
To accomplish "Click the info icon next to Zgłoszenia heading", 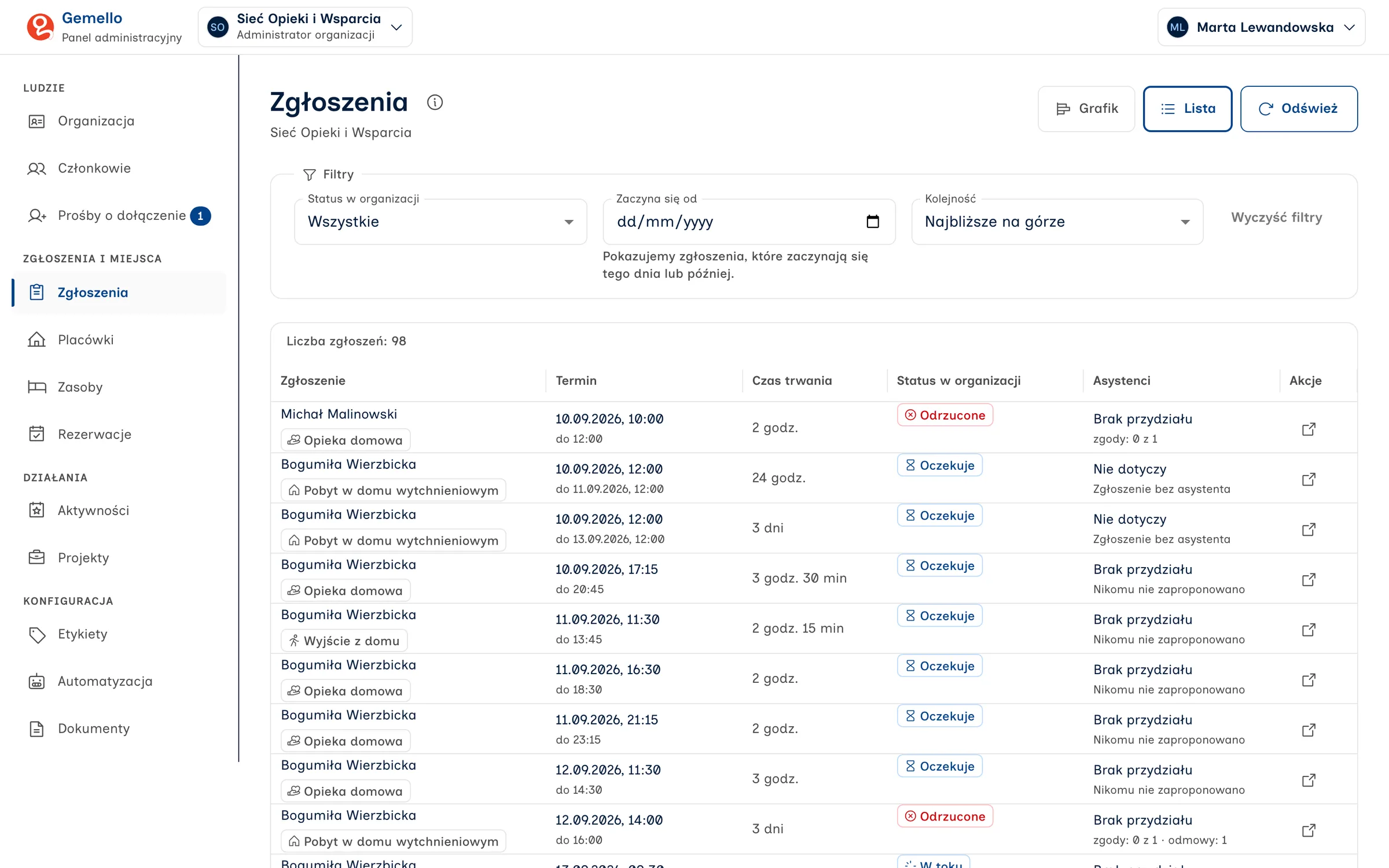I will pos(435,102).
